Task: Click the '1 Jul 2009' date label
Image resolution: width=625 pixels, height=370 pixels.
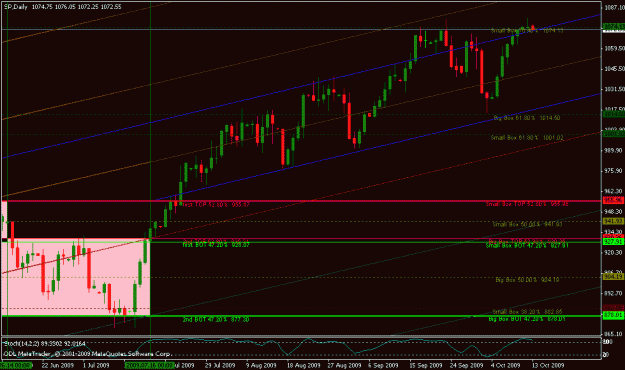Action: [x=96, y=365]
